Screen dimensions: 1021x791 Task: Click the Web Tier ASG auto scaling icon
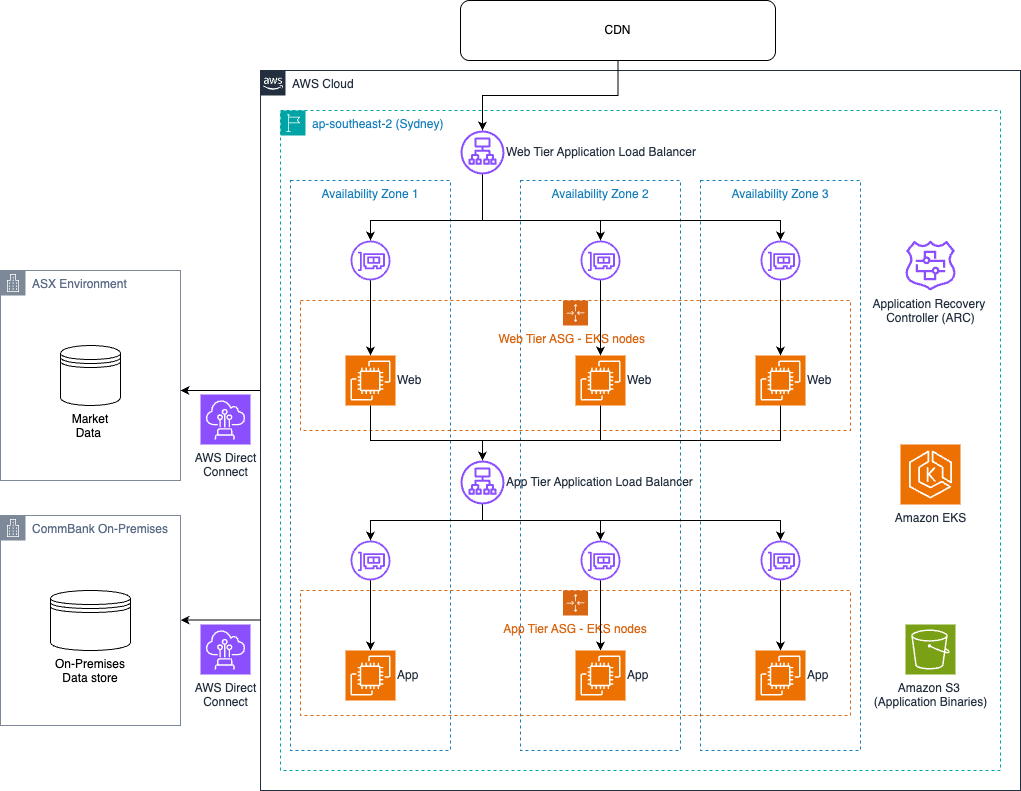click(576, 313)
